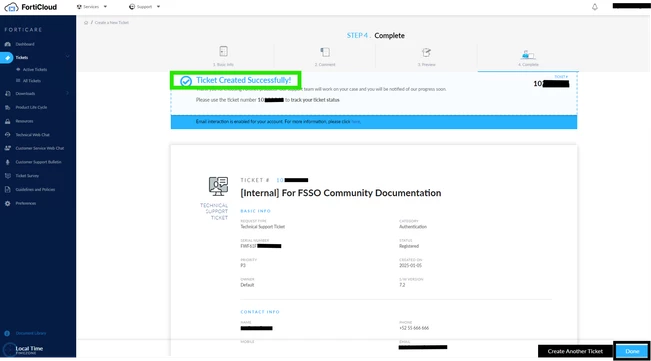
Task: Open the notifications bell
Action: 595,7
